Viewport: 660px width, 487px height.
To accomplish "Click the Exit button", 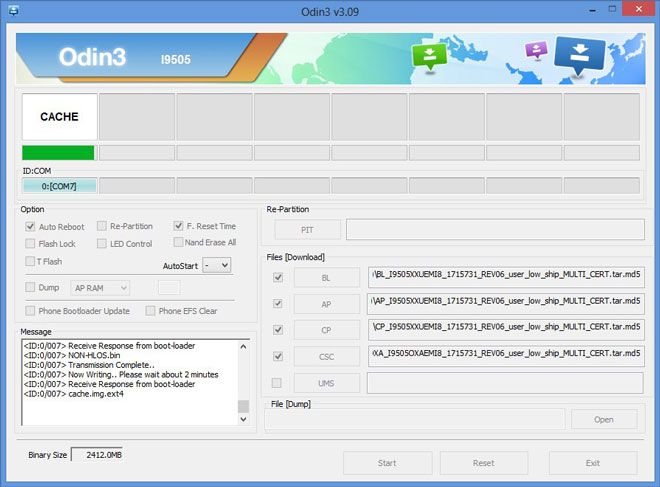I will click(593, 463).
